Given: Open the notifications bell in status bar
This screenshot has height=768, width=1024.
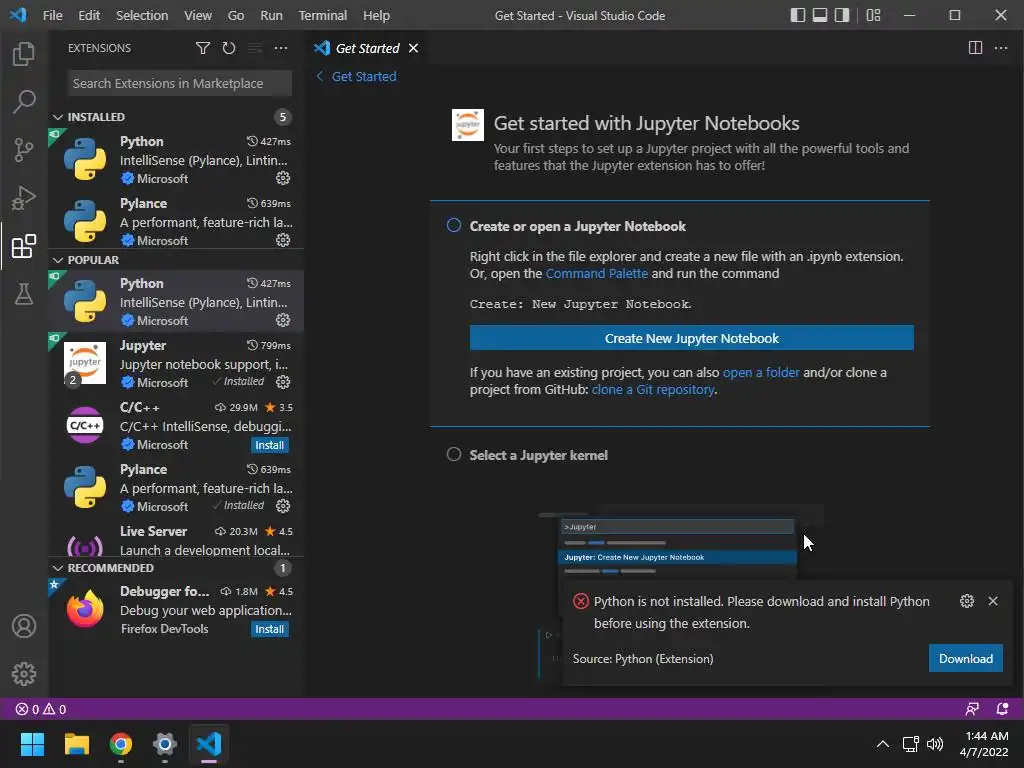Looking at the screenshot, I should pyautogui.click(x=1002, y=709).
